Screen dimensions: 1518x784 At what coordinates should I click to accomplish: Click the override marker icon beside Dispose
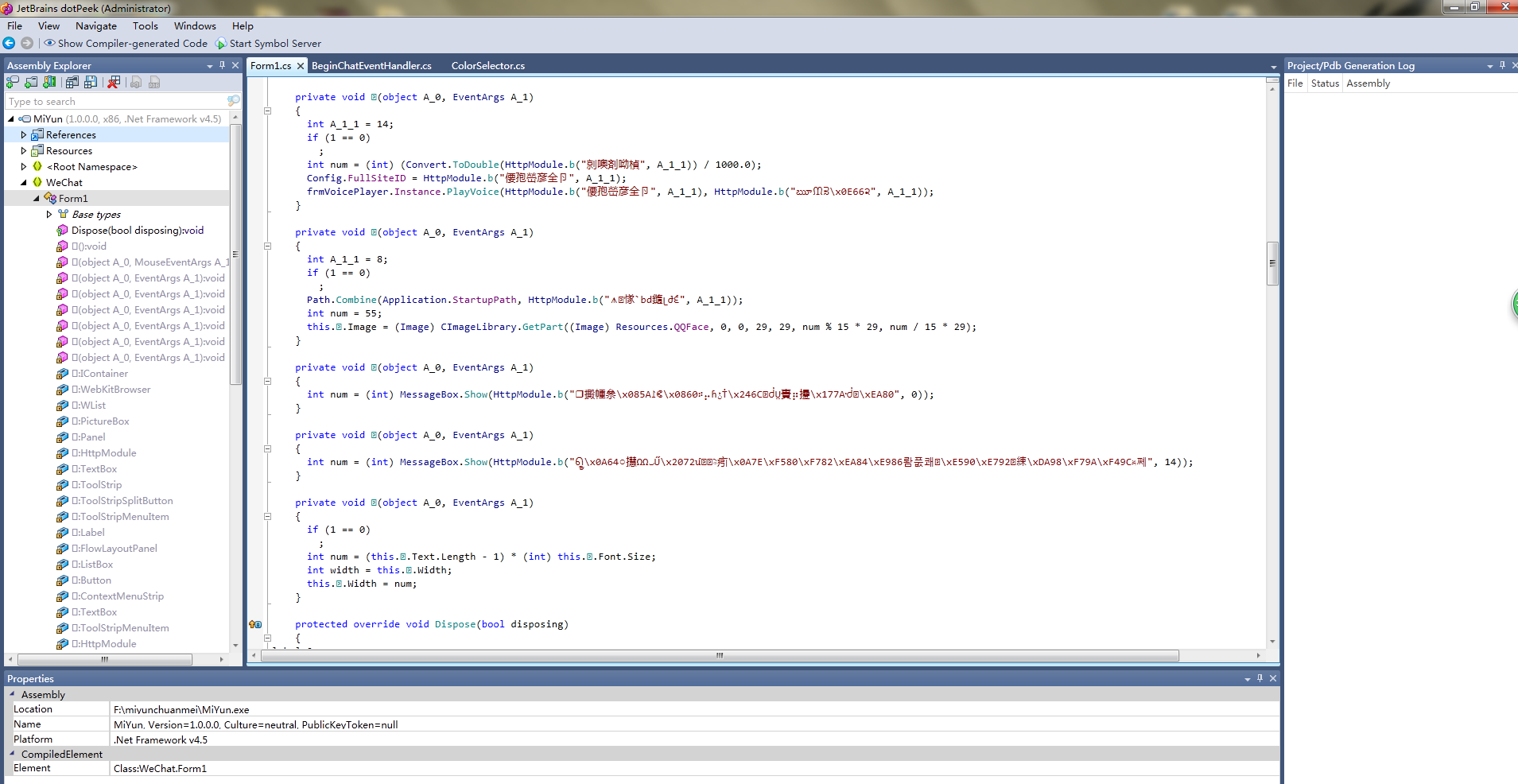[255, 624]
